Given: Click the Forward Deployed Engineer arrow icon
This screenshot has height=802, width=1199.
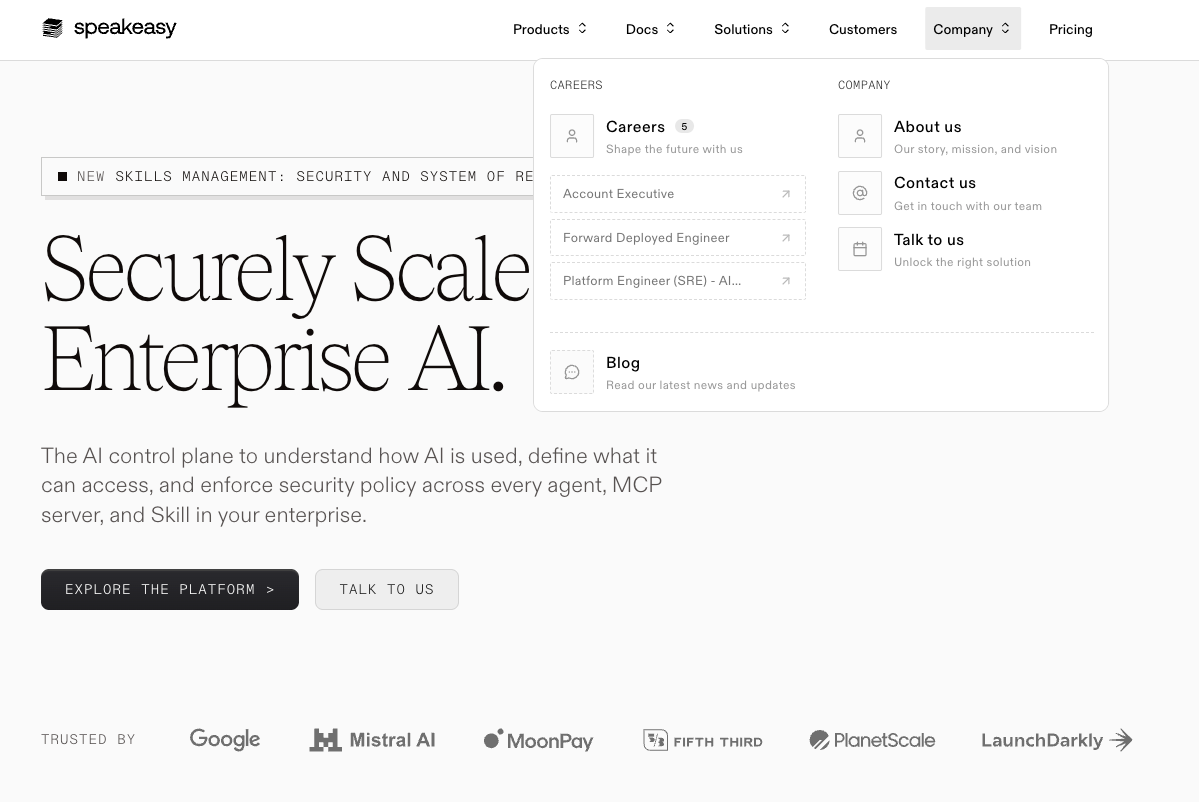Looking at the screenshot, I should tap(785, 238).
